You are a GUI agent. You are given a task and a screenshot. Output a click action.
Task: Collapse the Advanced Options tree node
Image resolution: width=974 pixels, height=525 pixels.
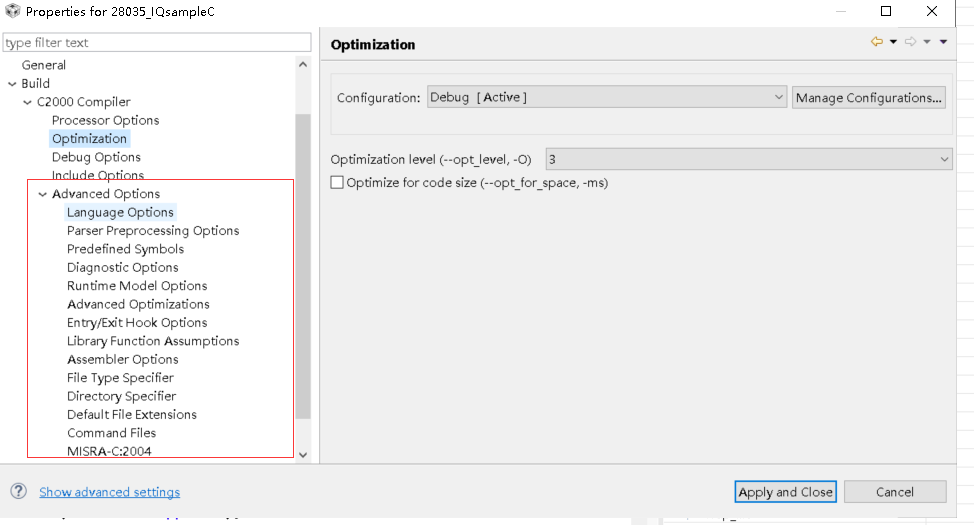(x=42, y=194)
